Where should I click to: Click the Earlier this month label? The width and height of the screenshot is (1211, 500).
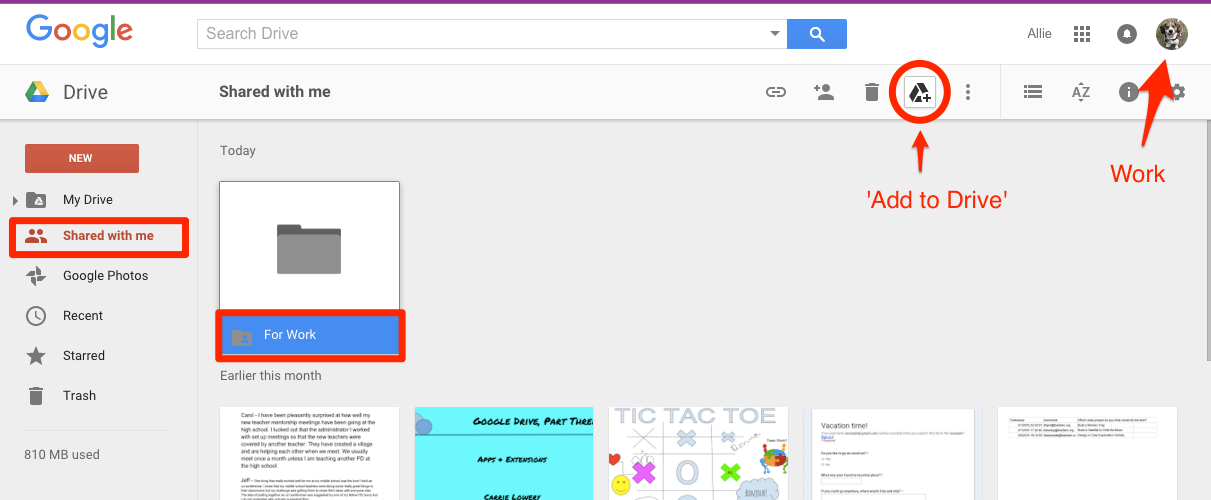pyautogui.click(x=271, y=376)
